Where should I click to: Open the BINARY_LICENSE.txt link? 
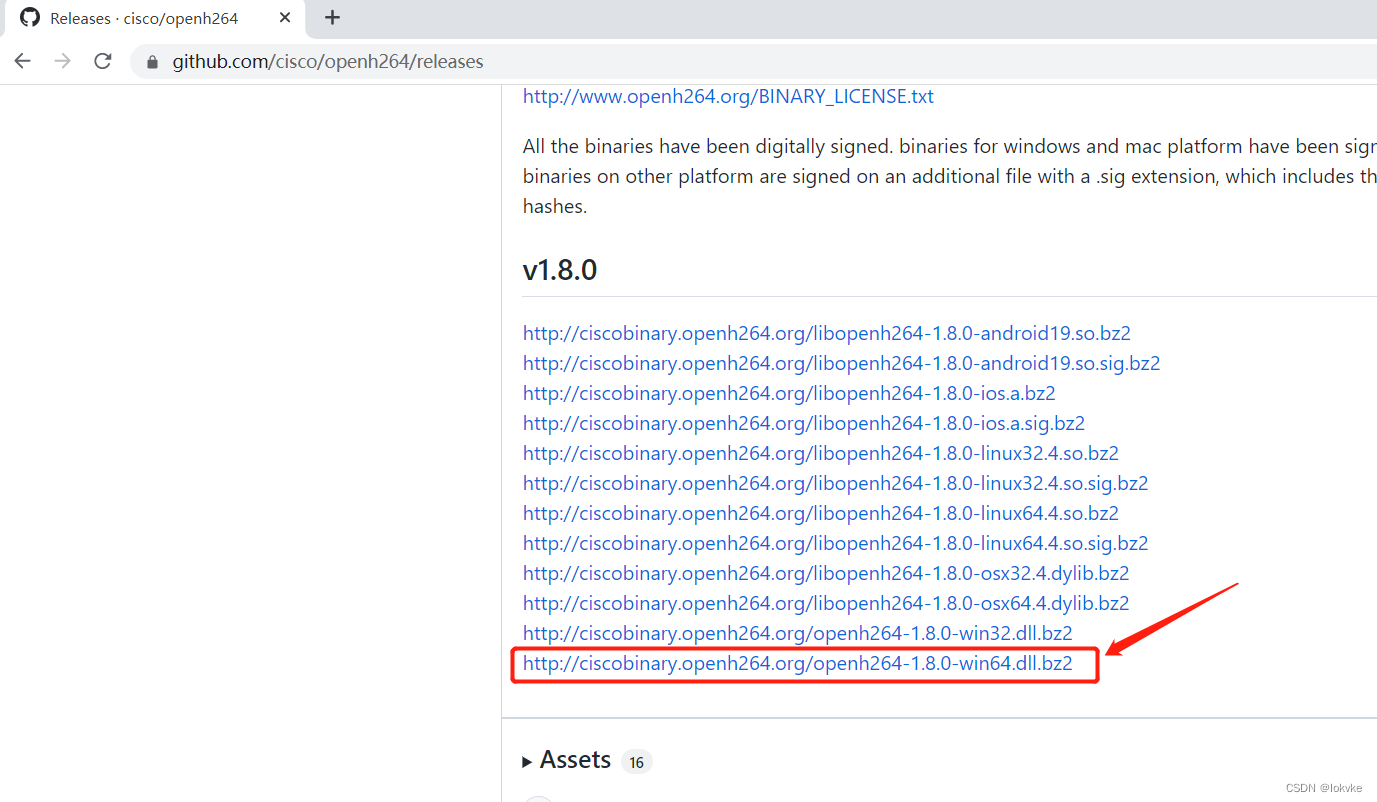tap(728, 96)
